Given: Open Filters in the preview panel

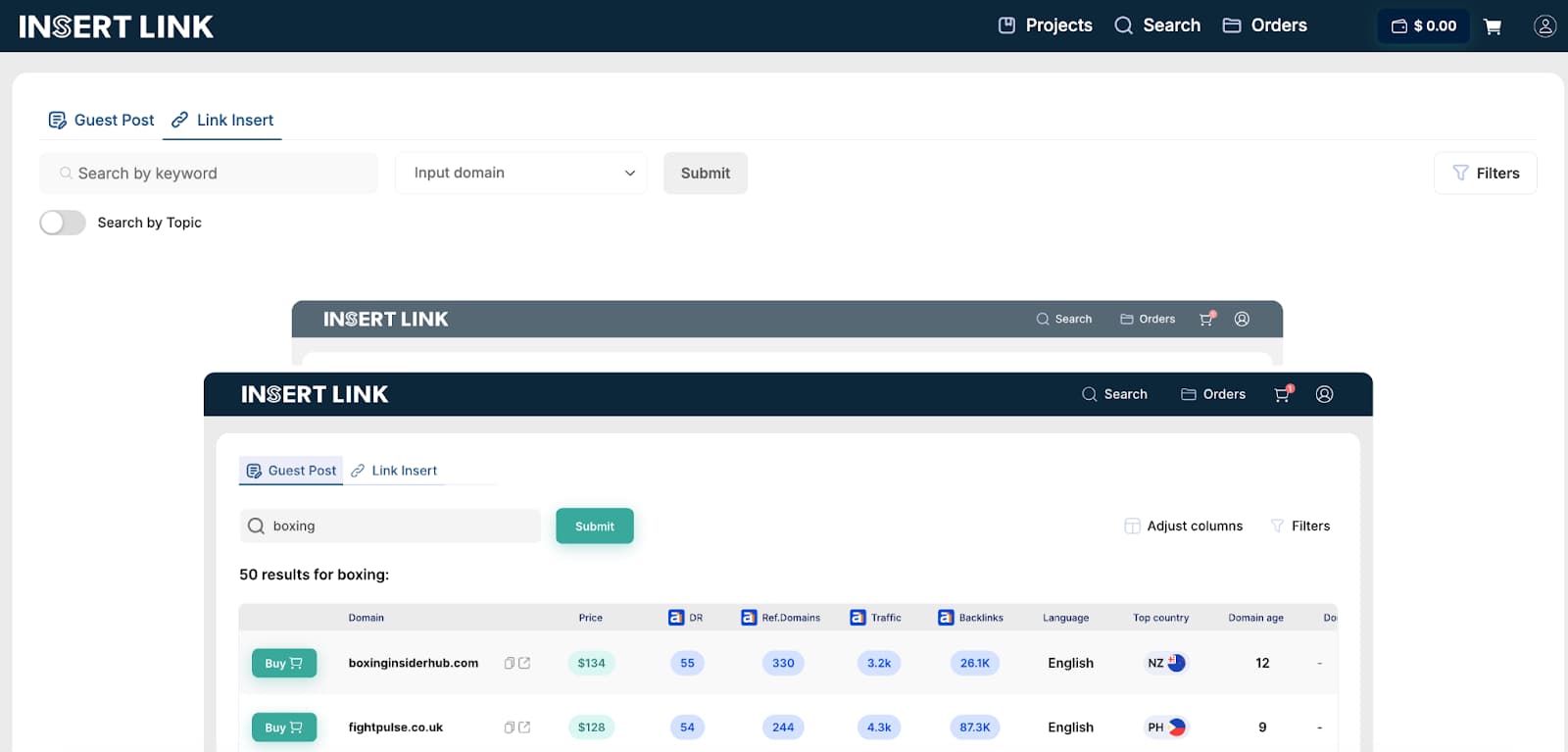Looking at the screenshot, I should 1300,526.
